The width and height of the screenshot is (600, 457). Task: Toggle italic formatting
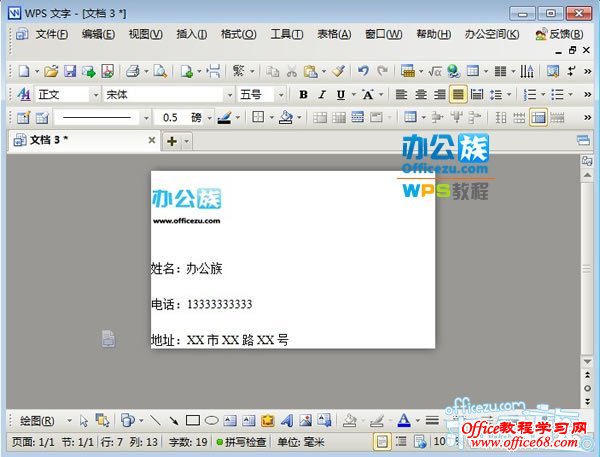point(322,95)
